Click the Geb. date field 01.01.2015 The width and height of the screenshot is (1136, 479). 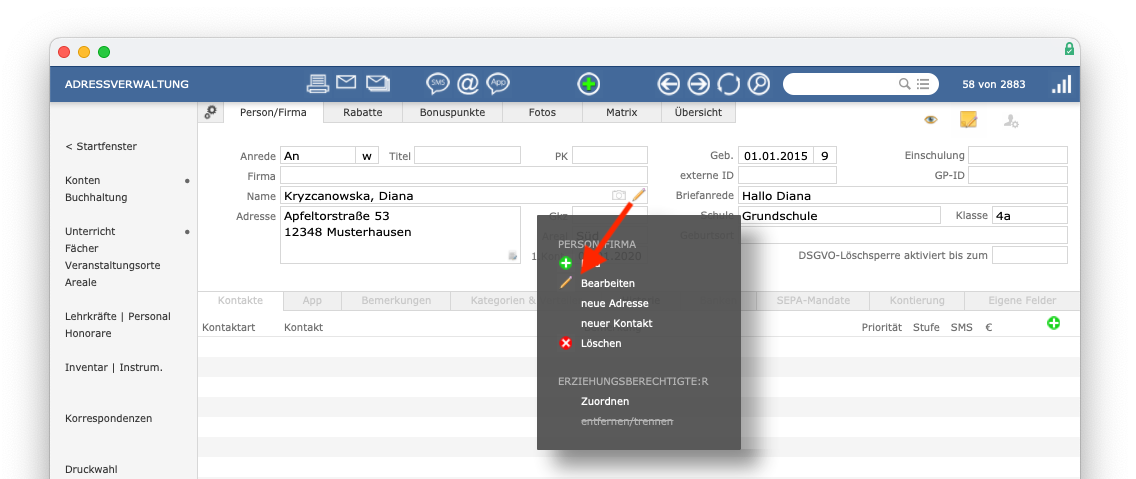tap(775, 156)
